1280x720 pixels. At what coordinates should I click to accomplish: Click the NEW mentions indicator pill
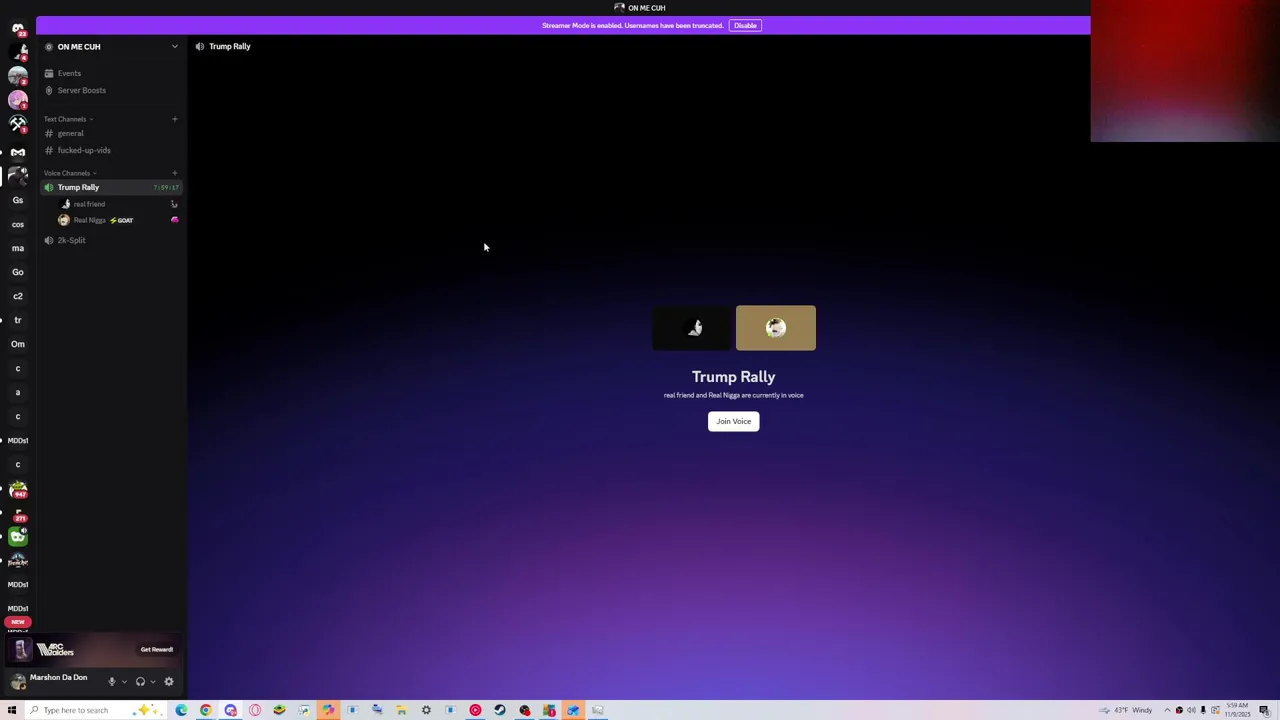tap(18, 622)
